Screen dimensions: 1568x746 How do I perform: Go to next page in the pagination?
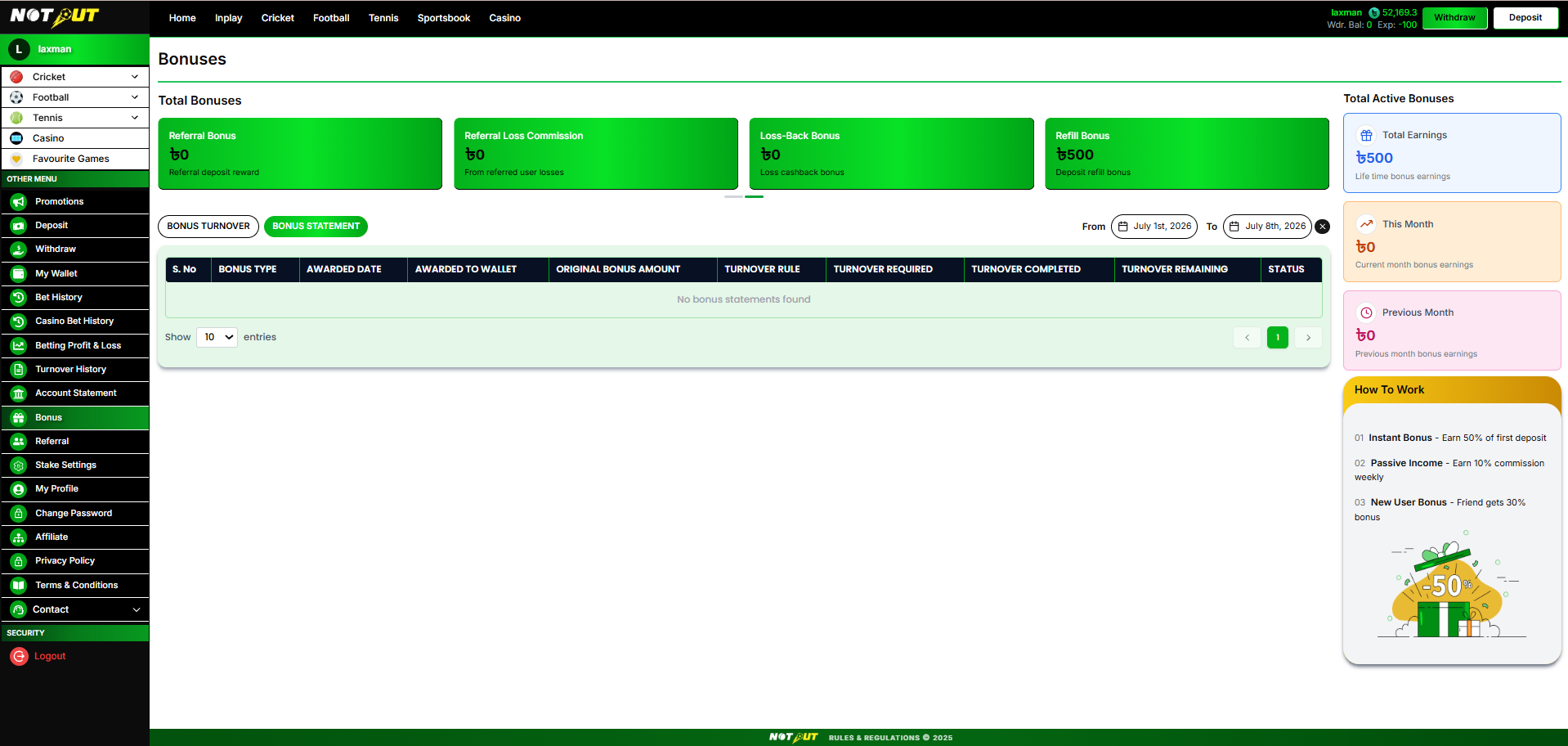pyautogui.click(x=1308, y=338)
